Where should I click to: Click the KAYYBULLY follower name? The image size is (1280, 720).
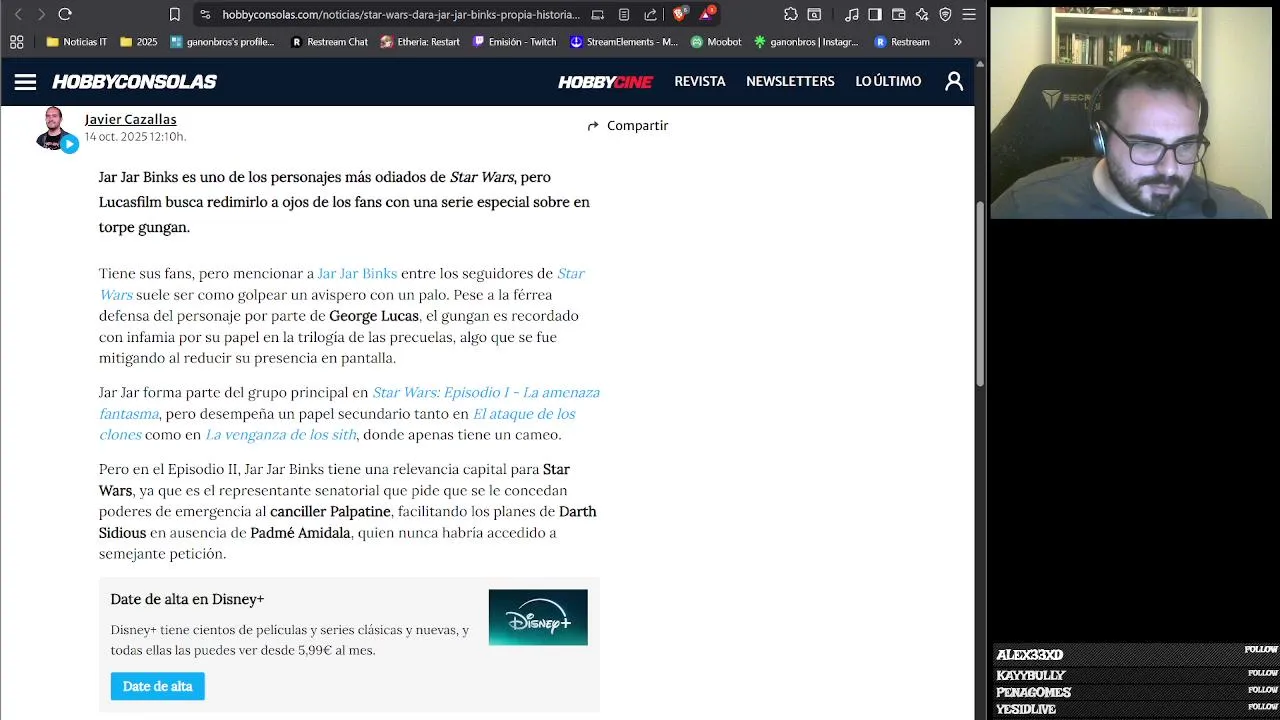1031,675
